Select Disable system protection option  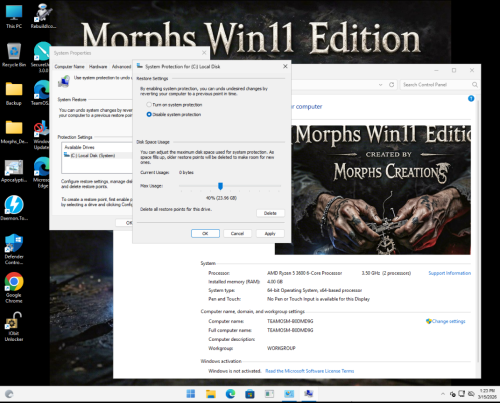coord(174,114)
